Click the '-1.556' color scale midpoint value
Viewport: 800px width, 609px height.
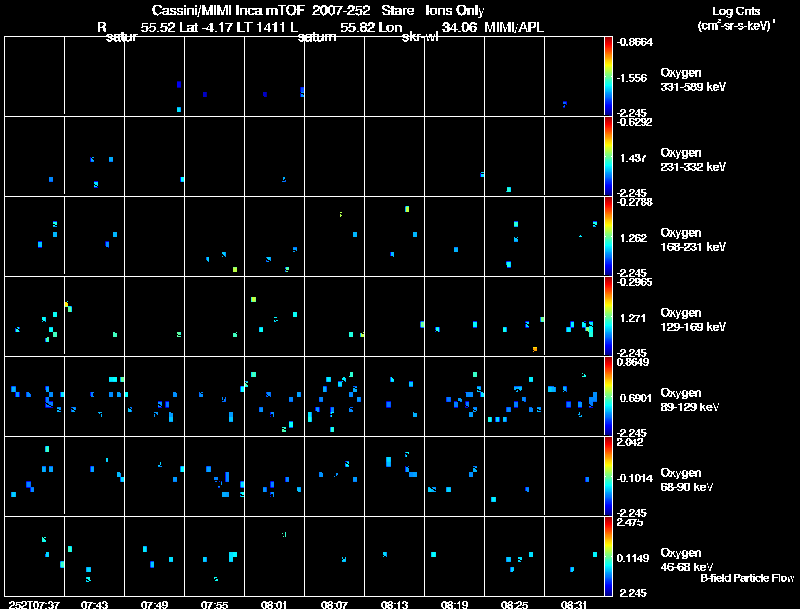click(x=632, y=78)
